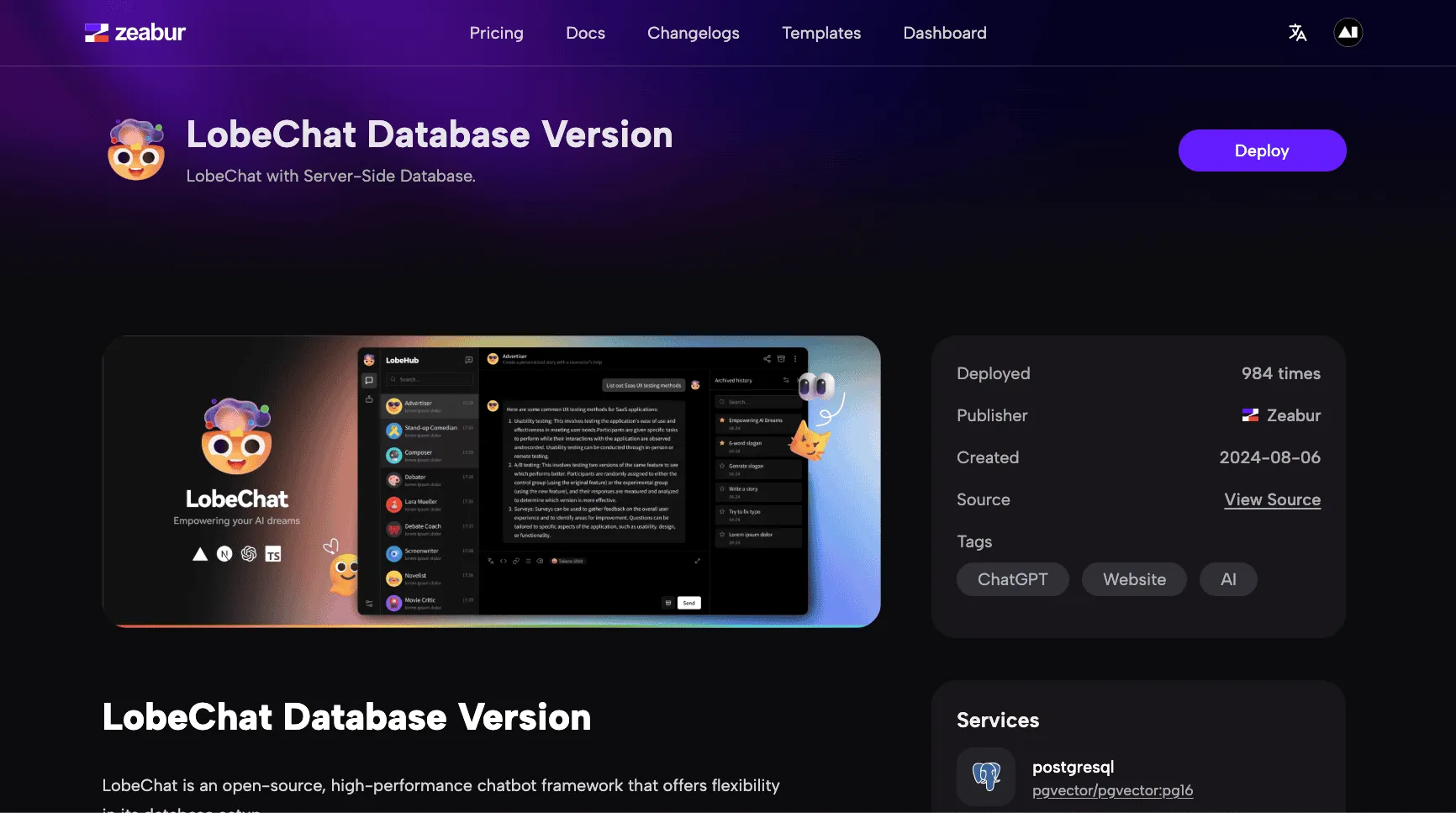Viewport: 1456px width, 813px height.
Task: Select the ChatGPT tag
Action: 1012,579
